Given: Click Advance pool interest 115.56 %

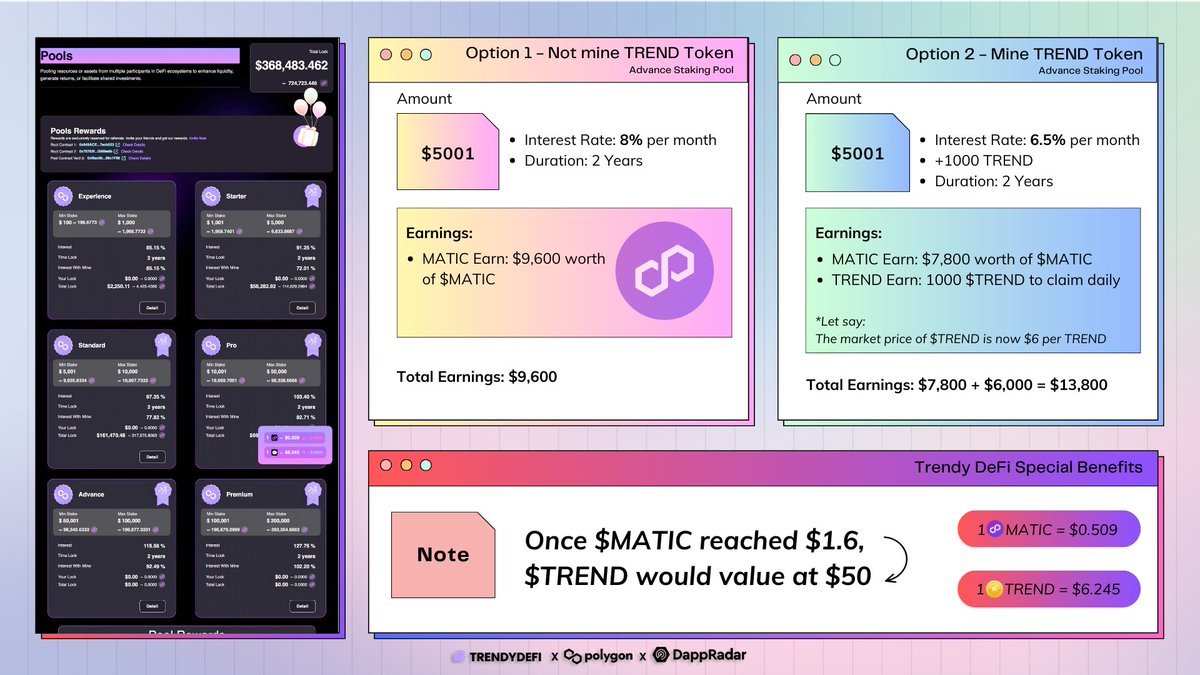Looking at the screenshot, I should 156,546.
